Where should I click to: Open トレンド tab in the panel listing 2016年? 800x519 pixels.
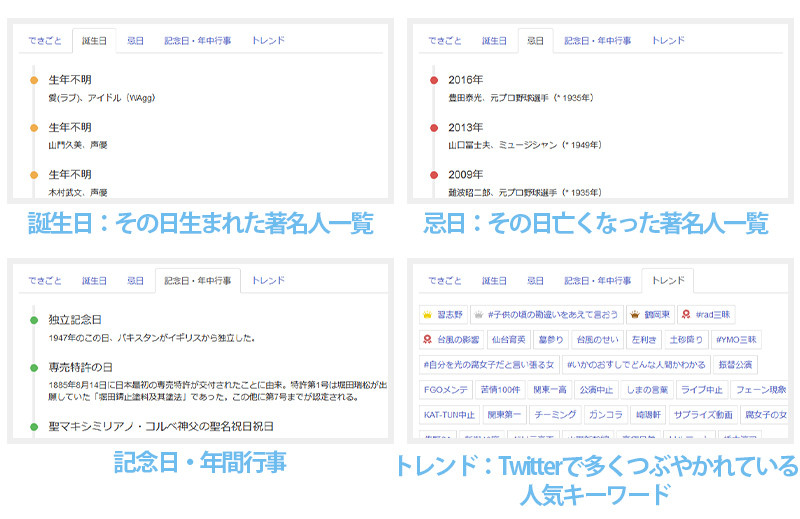pos(667,41)
